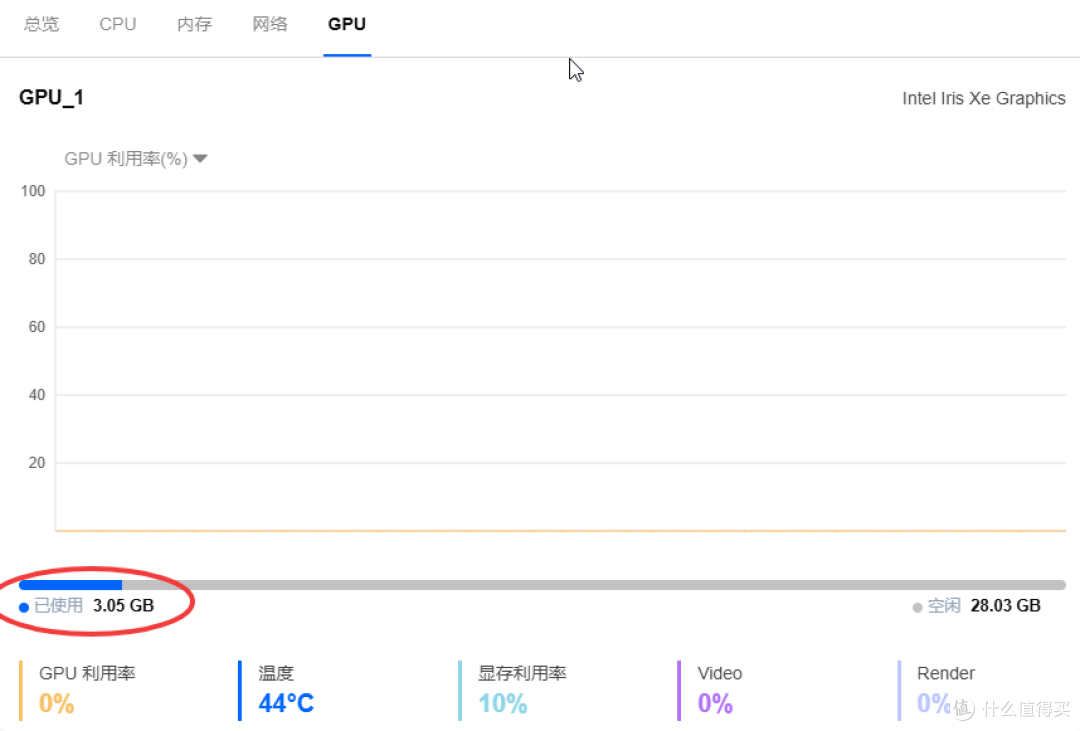Click the blue 已使用 legend dot
Image resolution: width=1080 pixels, height=731 pixels.
(24, 607)
